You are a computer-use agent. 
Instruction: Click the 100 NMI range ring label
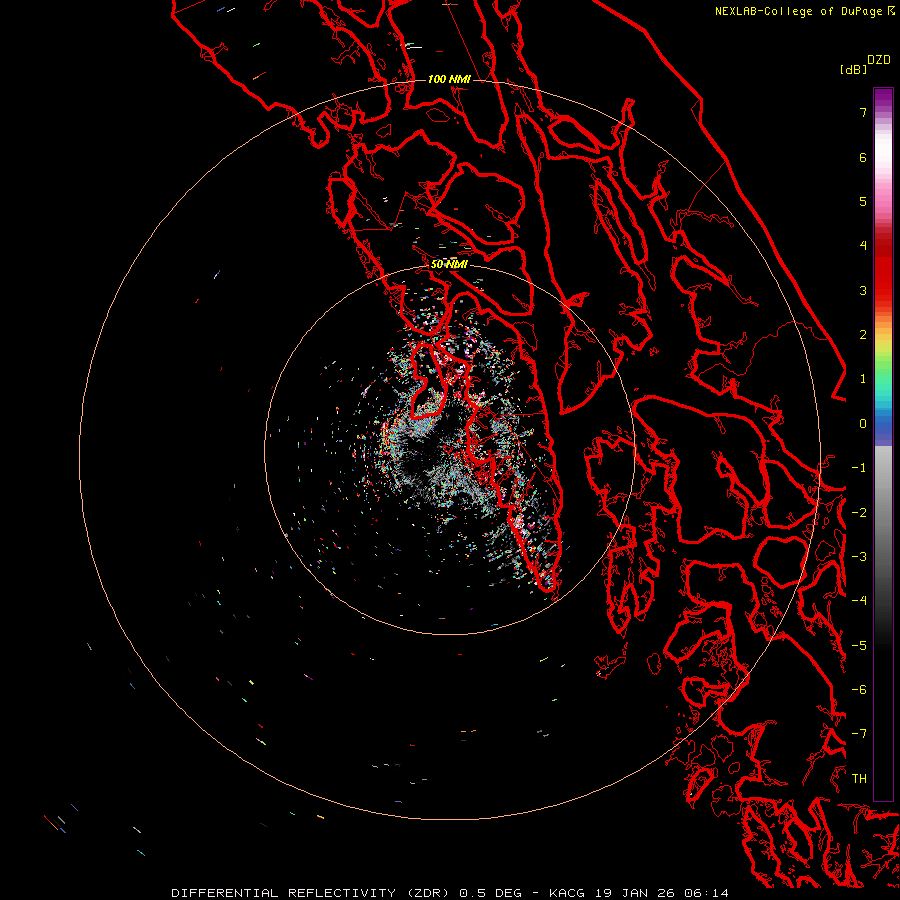pyautogui.click(x=449, y=79)
